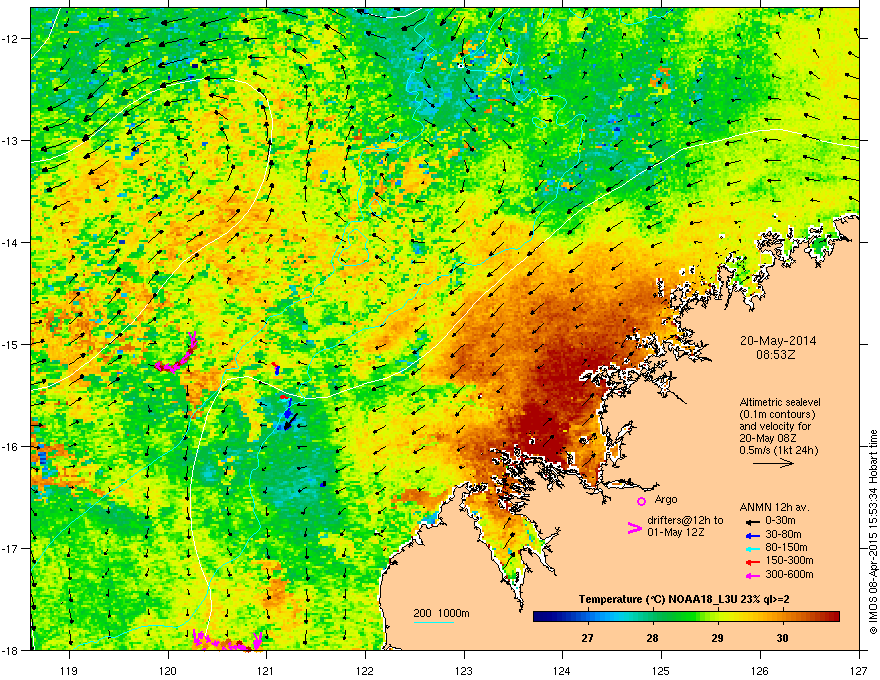Click the latitude axis label -16
This screenshot has height=680, width=880.
click(x=10, y=447)
